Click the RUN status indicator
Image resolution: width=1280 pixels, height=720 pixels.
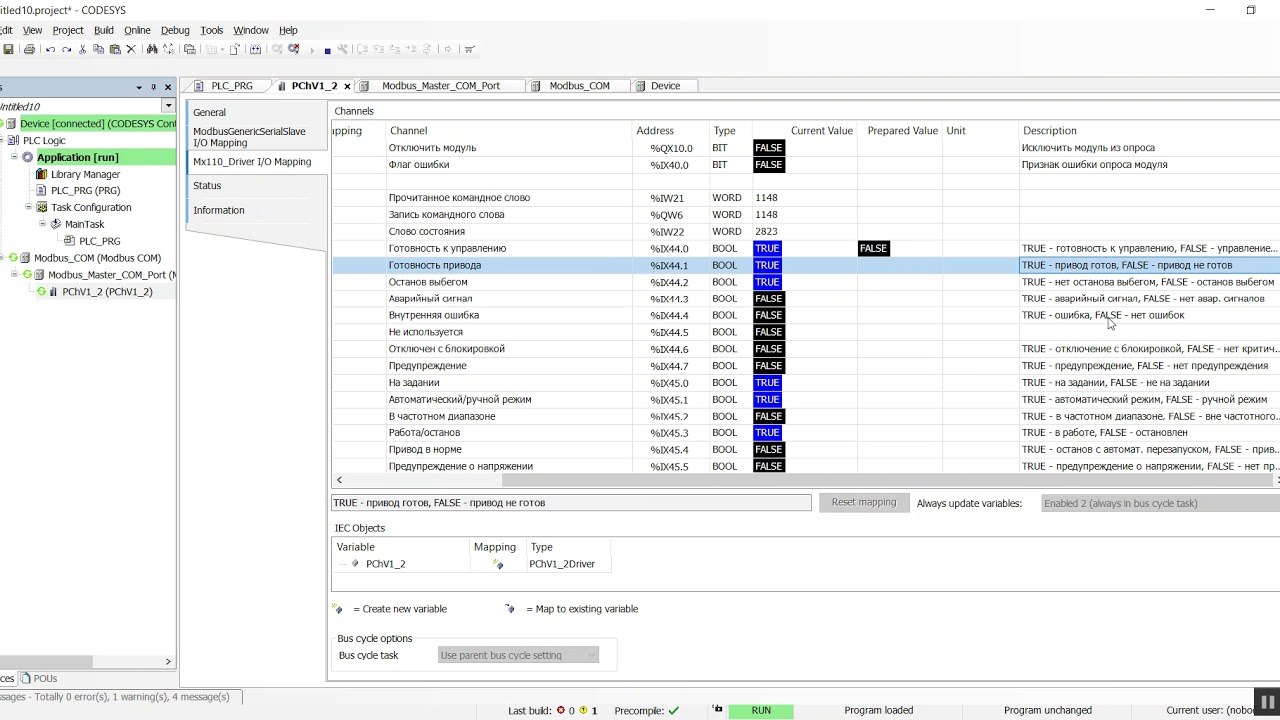(x=761, y=710)
